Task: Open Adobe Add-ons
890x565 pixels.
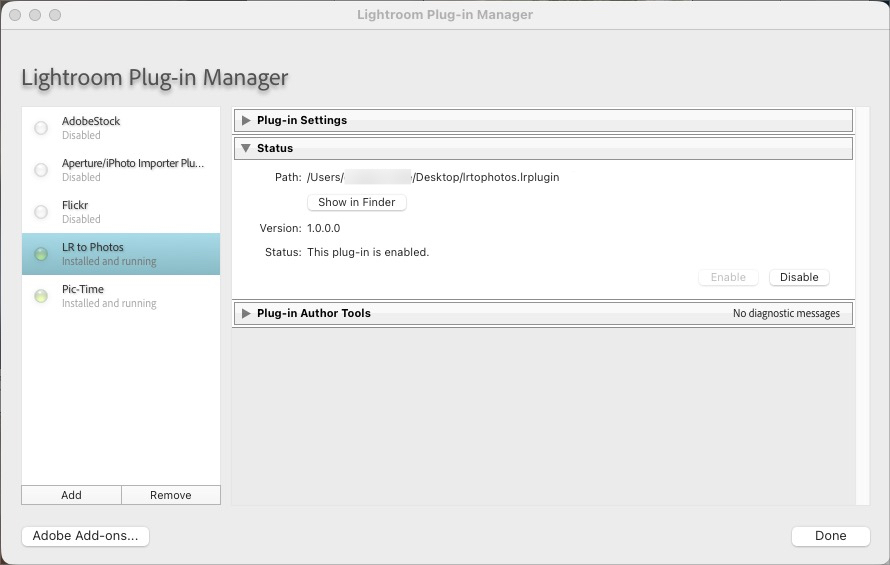Action: coord(85,536)
